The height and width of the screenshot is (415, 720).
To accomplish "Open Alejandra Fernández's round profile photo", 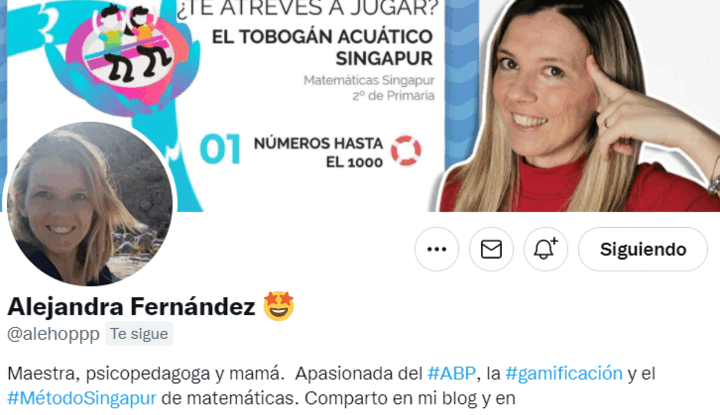I will tap(90, 204).
